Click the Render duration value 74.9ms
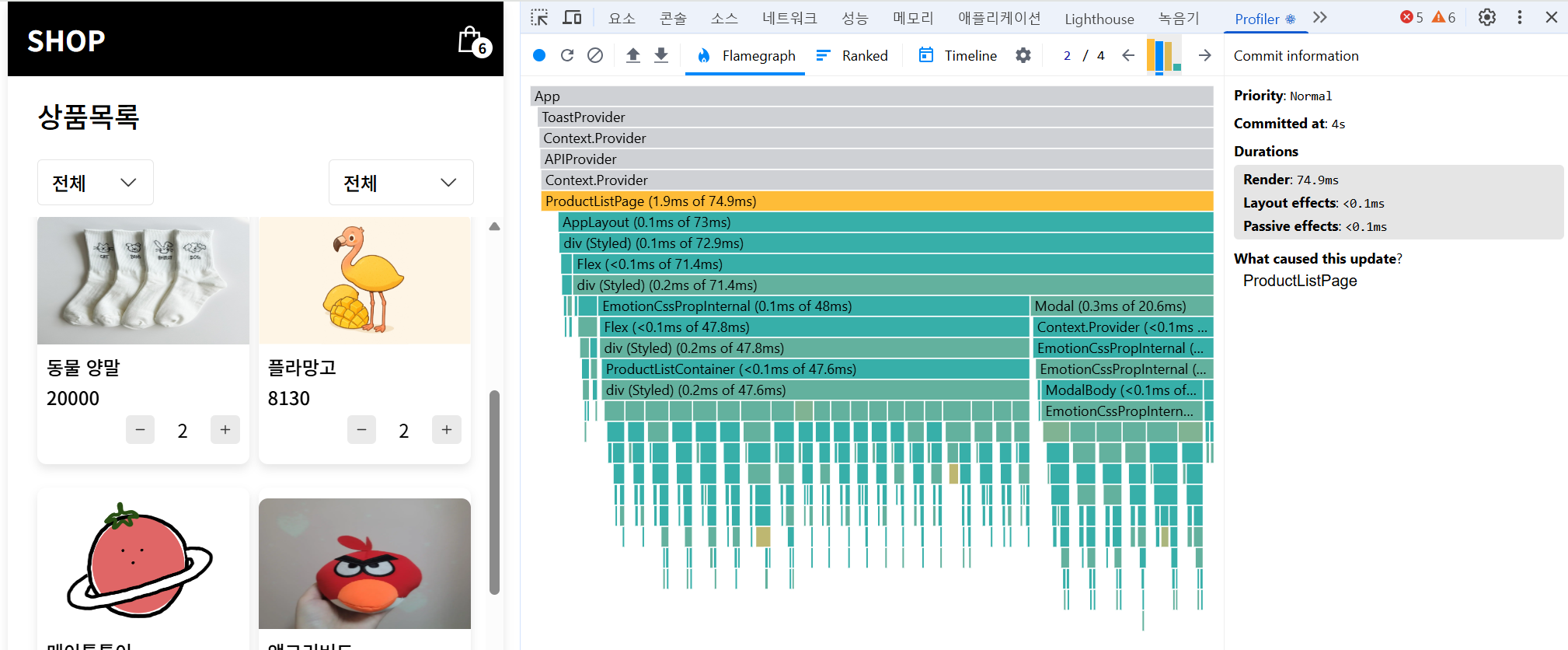Image resolution: width=1568 pixels, height=650 pixels. pyautogui.click(x=1318, y=180)
